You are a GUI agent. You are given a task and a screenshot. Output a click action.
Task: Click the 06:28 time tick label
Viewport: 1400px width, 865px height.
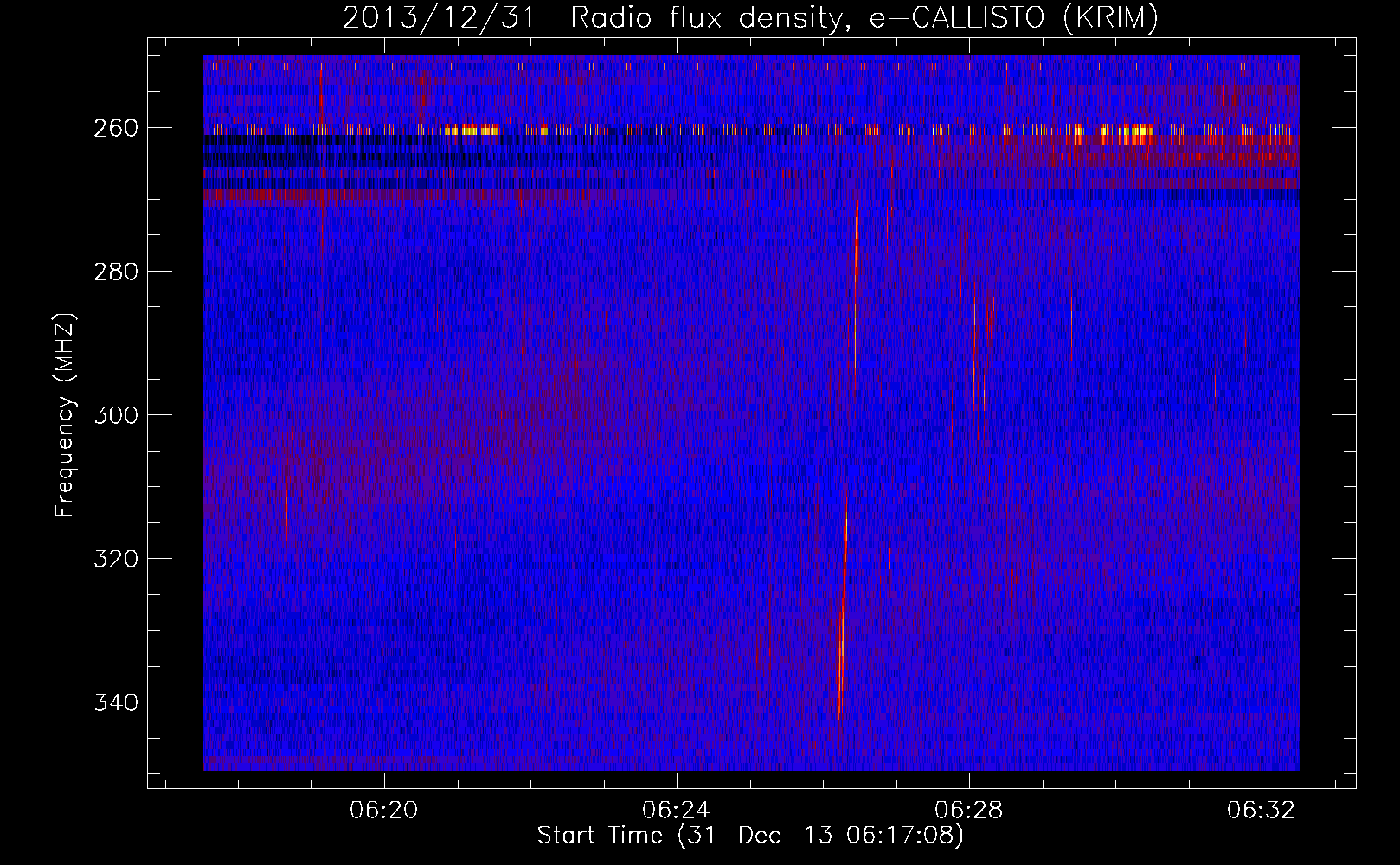point(969,810)
